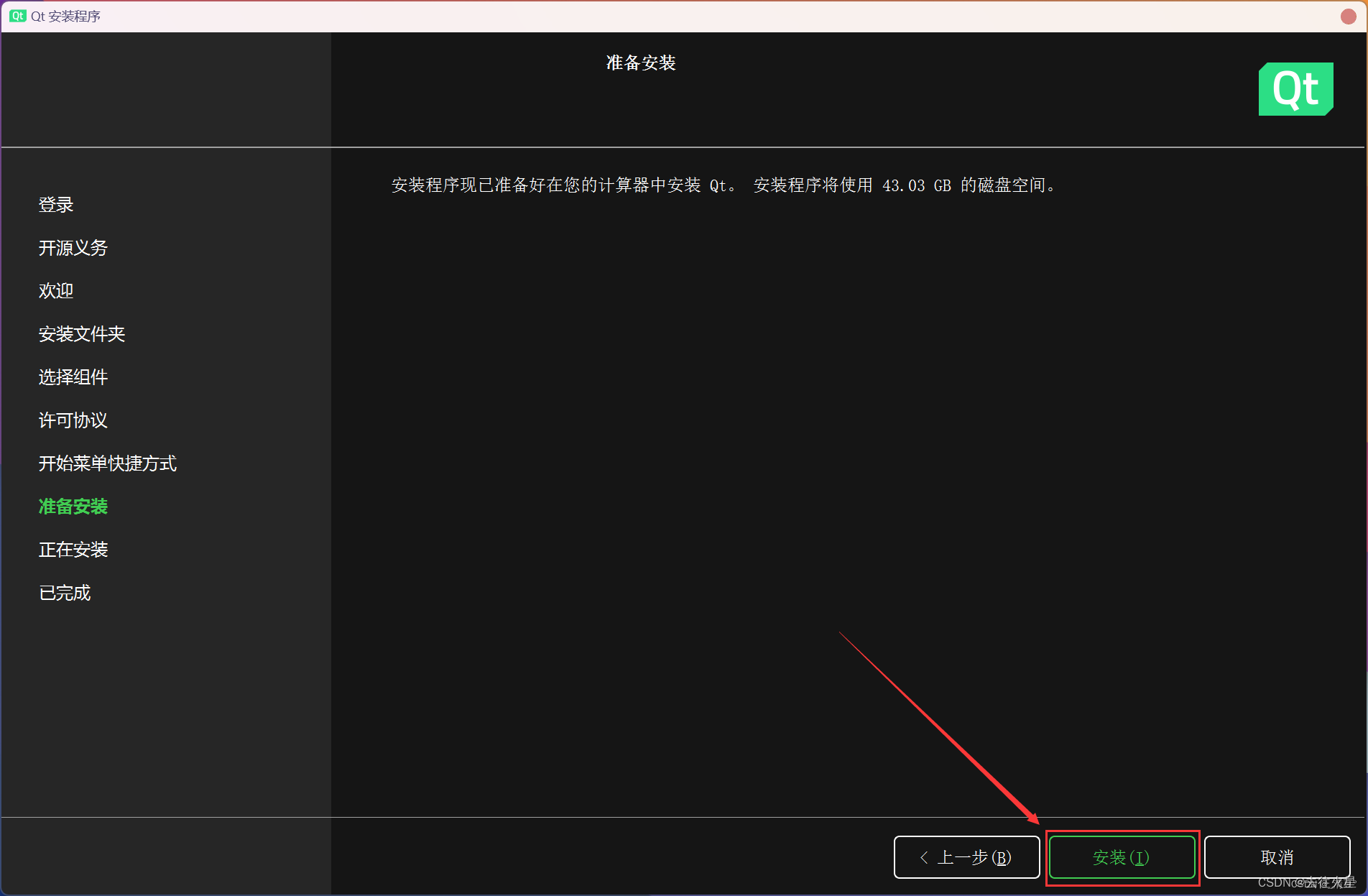The image size is (1368, 896).
Task: Go back with 上一步(B) button
Action: (x=966, y=857)
